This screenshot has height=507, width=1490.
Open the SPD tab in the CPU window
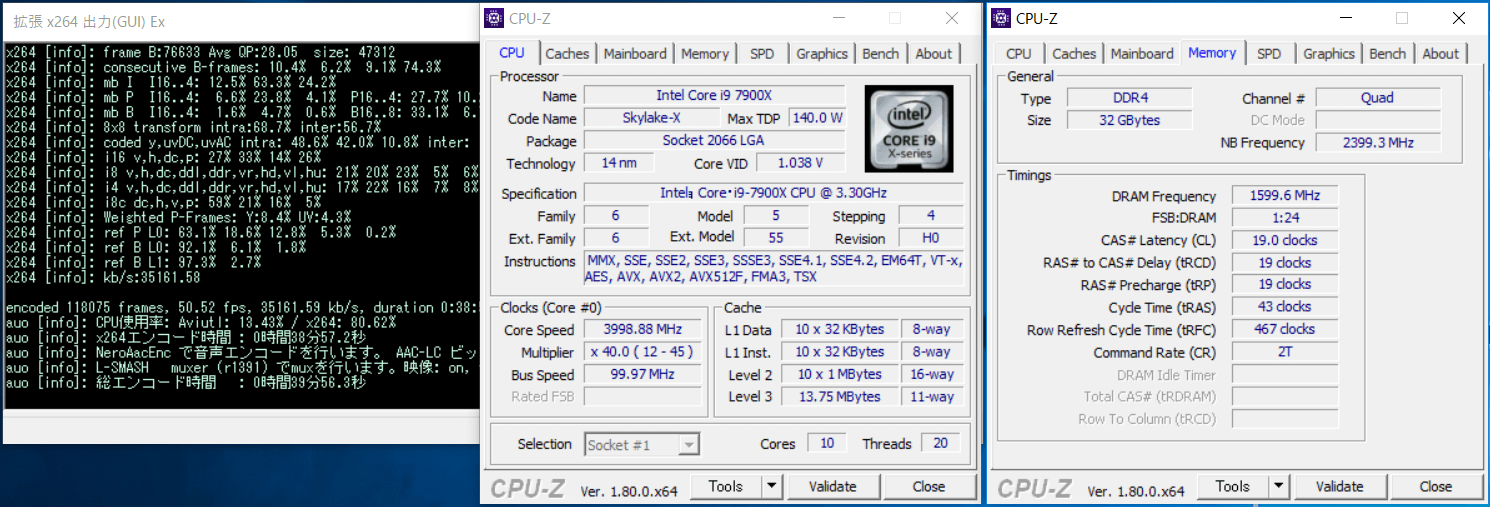(762, 54)
